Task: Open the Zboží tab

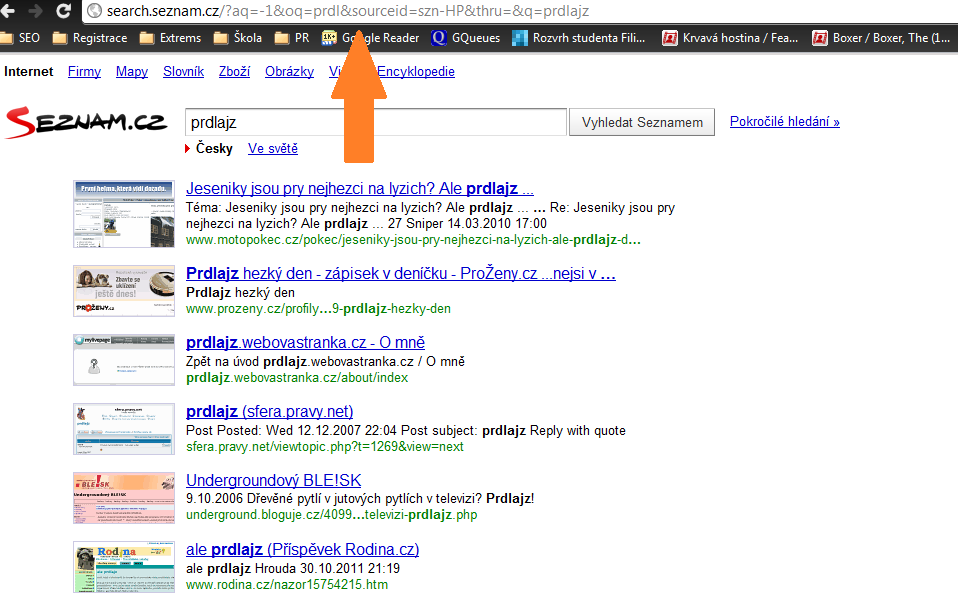Action: [235, 72]
